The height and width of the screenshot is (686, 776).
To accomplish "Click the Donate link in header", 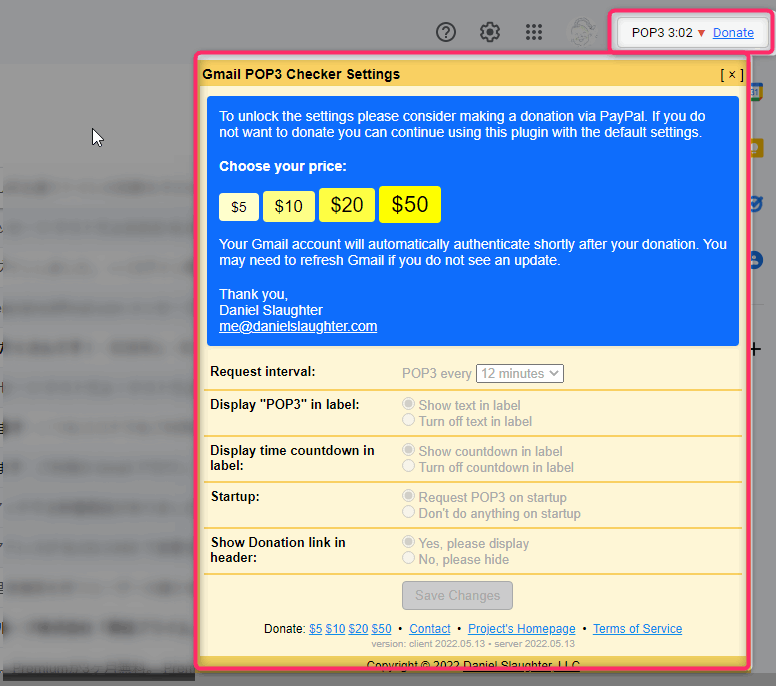I will coord(733,33).
